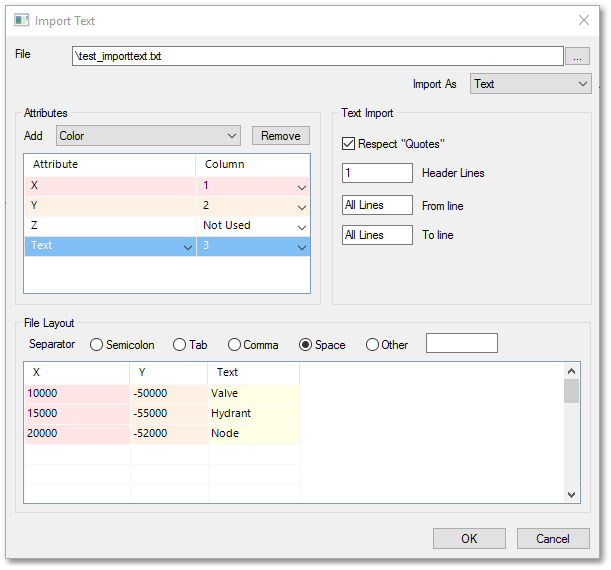
Task: Open the Import As dropdown
Action: pos(530,84)
